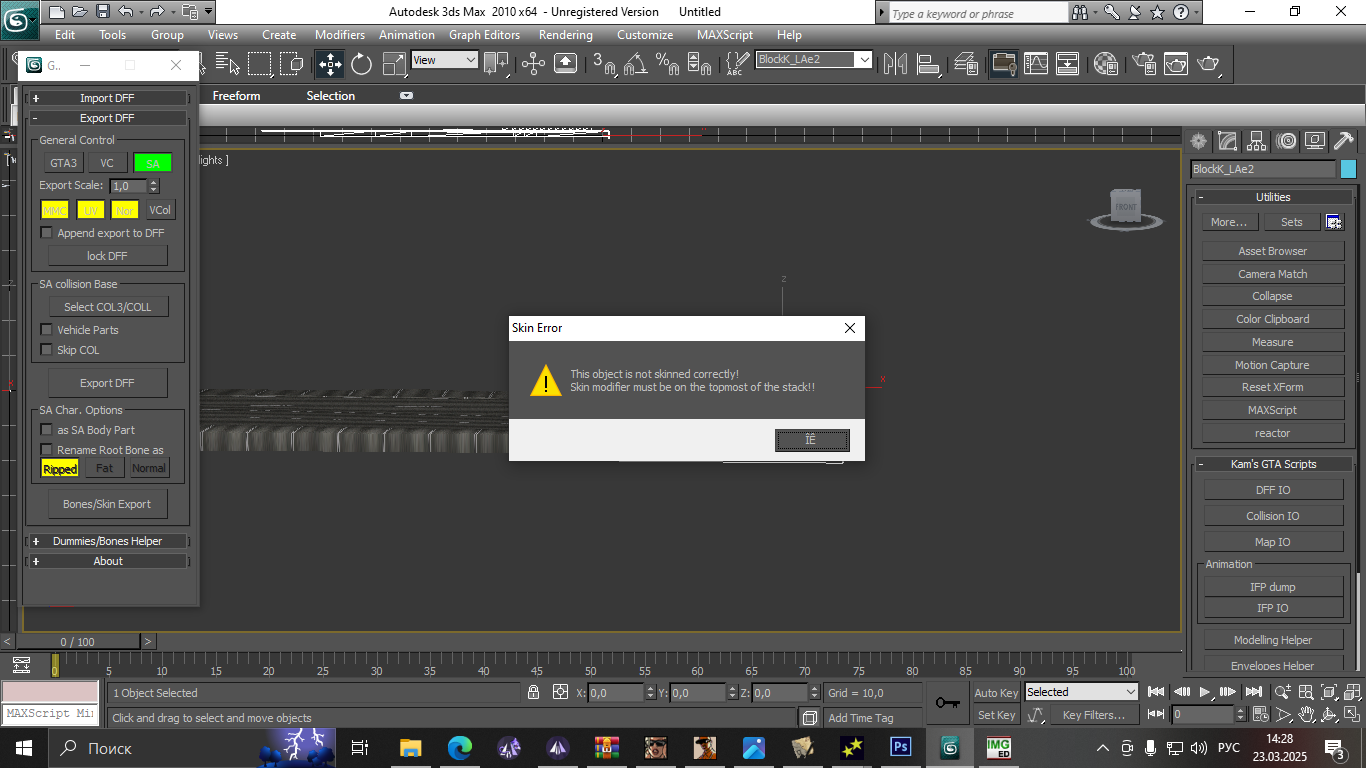Open the Hierarchy panel tab
Image resolution: width=1366 pixels, height=768 pixels.
tap(1257, 141)
